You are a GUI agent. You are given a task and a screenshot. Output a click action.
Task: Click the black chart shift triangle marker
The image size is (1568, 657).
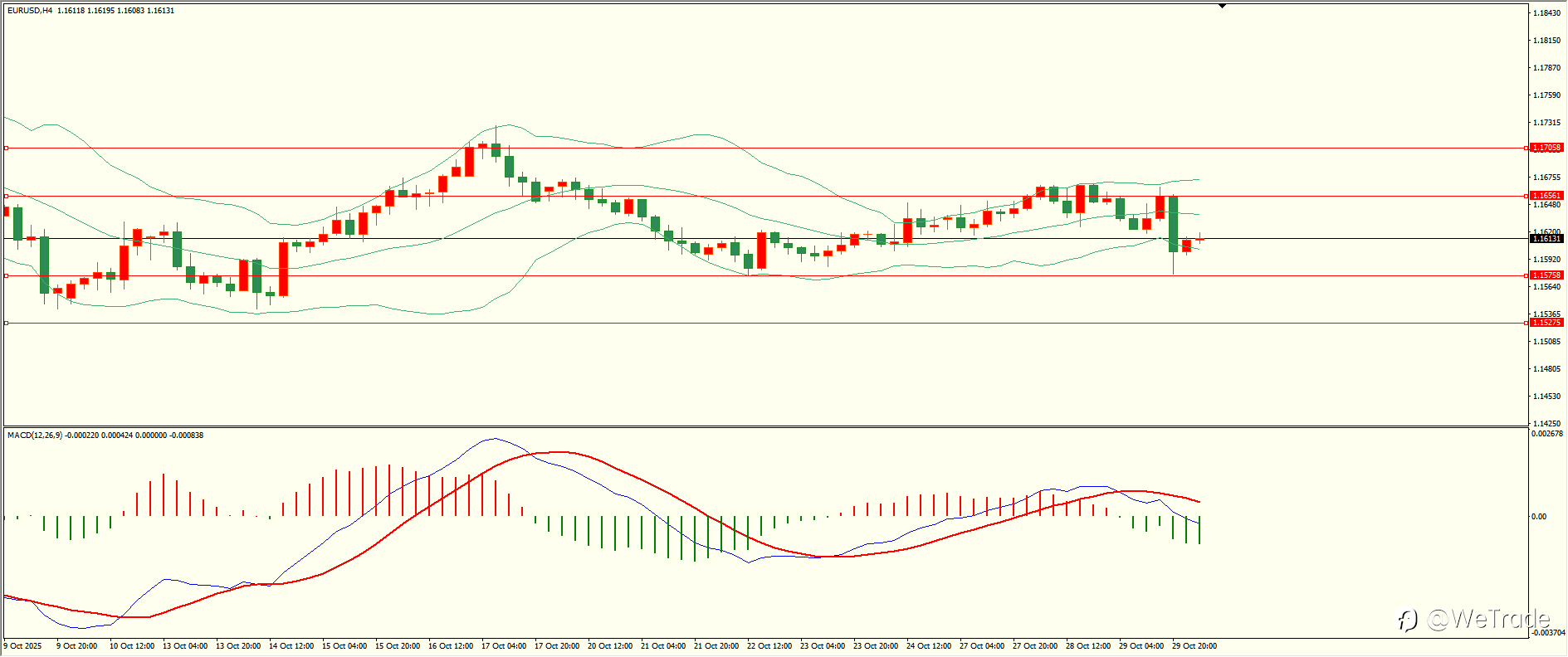1222,6
